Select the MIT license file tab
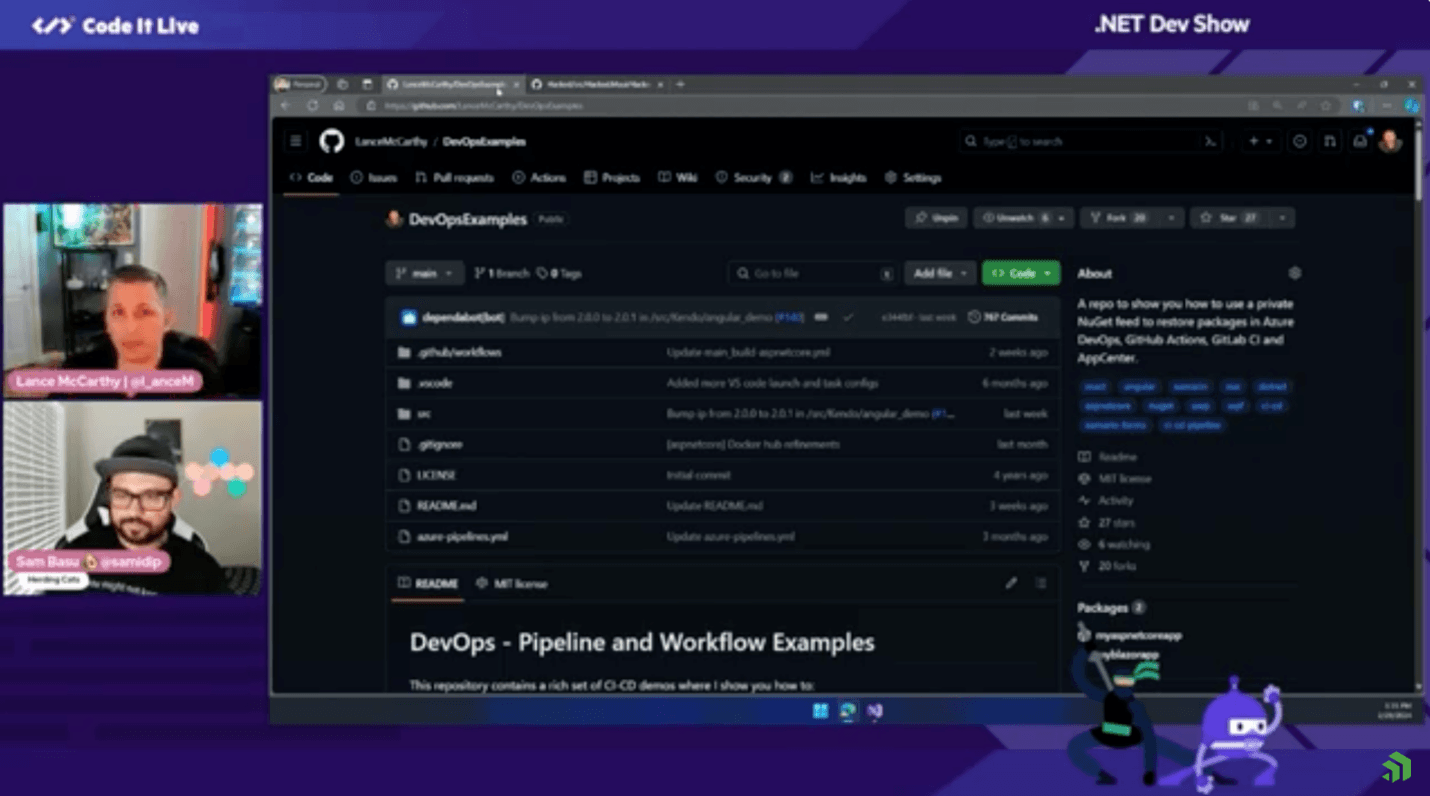Image resolution: width=1430 pixels, height=796 pixels. tap(512, 583)
